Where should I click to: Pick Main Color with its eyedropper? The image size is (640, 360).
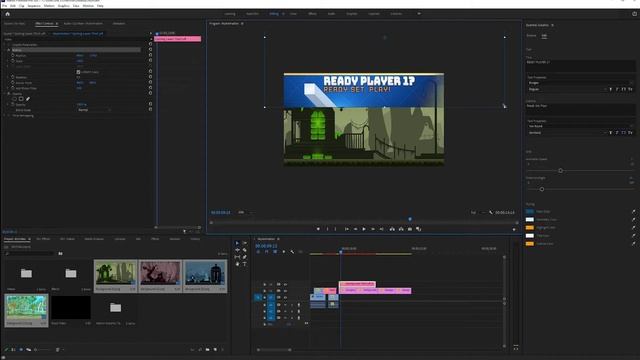(x=633, y=211)
